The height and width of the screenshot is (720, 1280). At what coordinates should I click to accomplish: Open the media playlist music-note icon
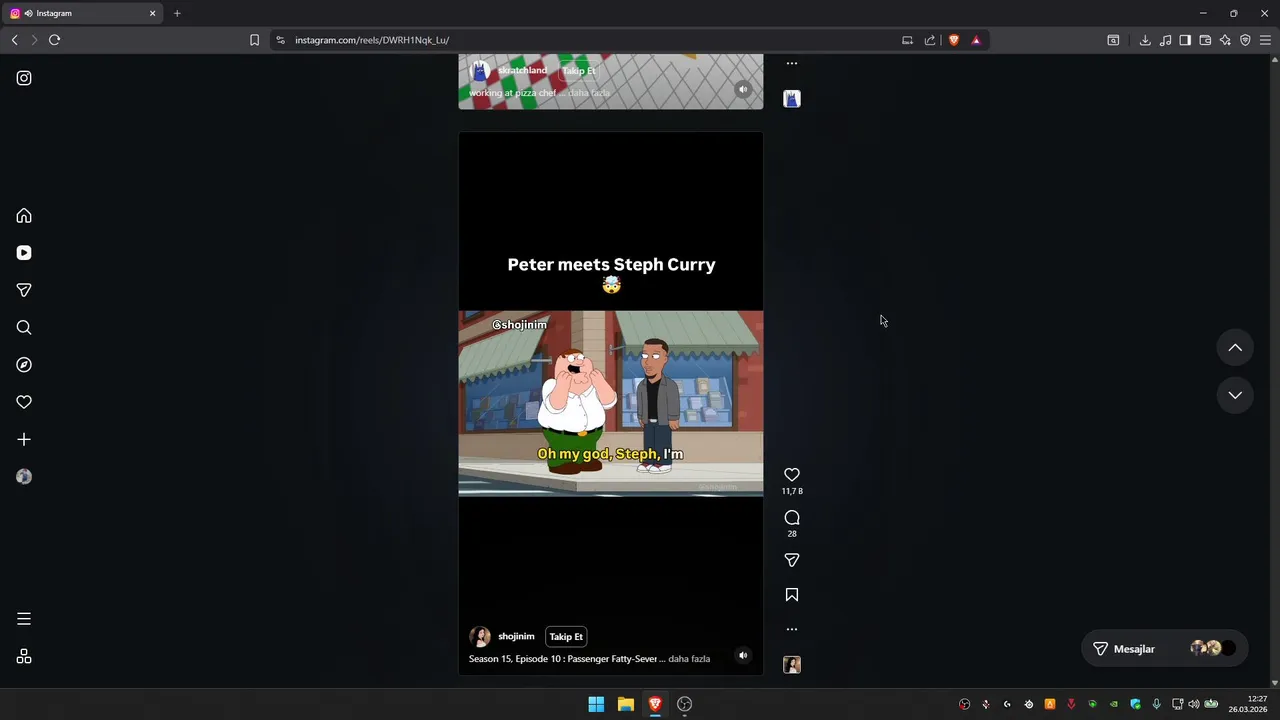click(x=1165, y=40)
